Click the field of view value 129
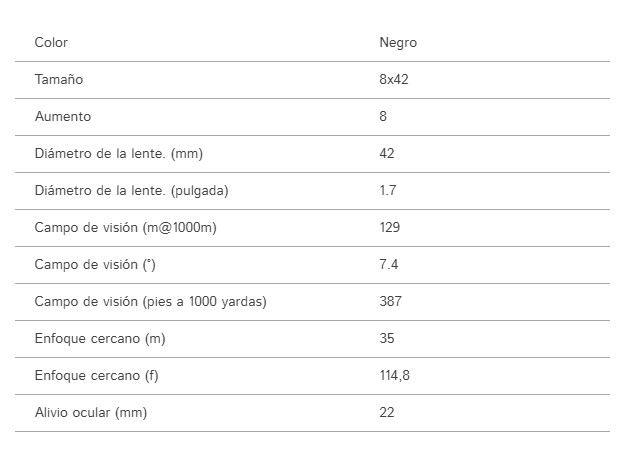Screen dimensions: 639x461 pos(390,227)
